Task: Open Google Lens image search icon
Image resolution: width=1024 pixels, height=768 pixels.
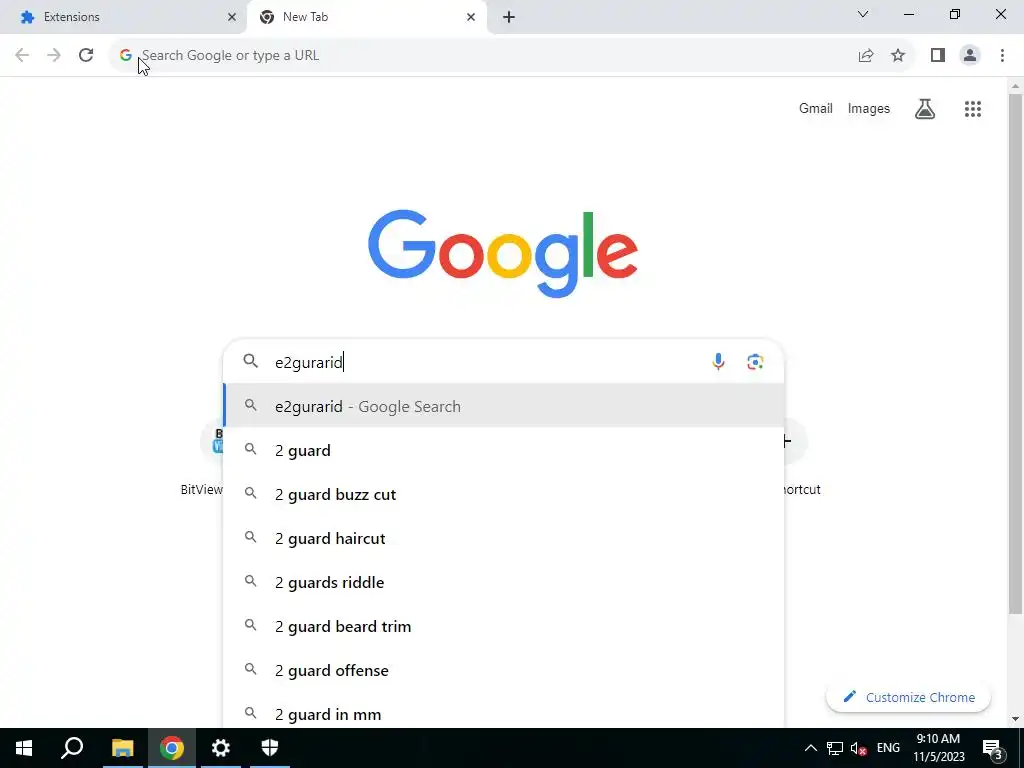Action: pos(755,362)
